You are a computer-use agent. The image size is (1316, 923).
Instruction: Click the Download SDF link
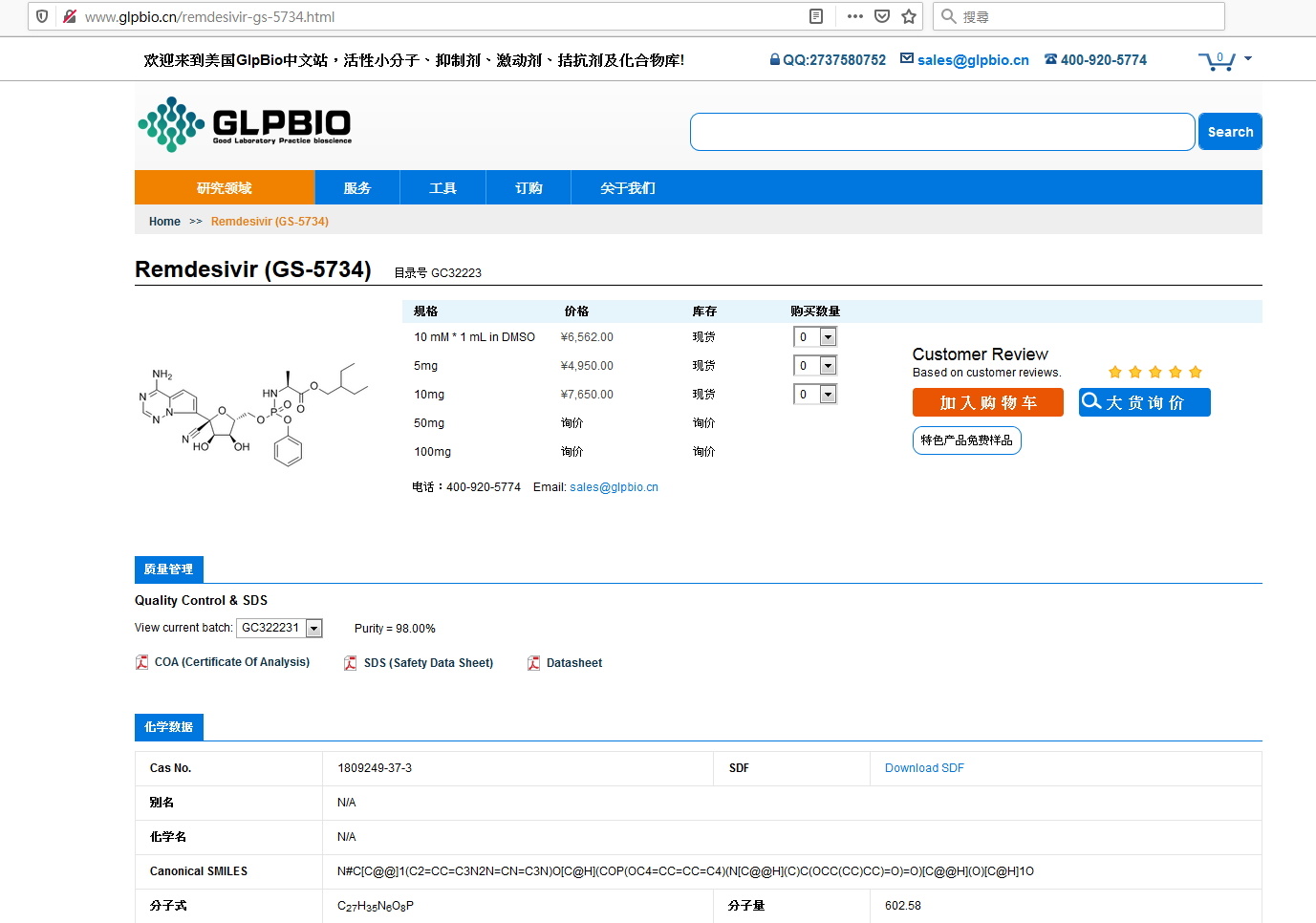pyautogui.click(x=924, y=768)
